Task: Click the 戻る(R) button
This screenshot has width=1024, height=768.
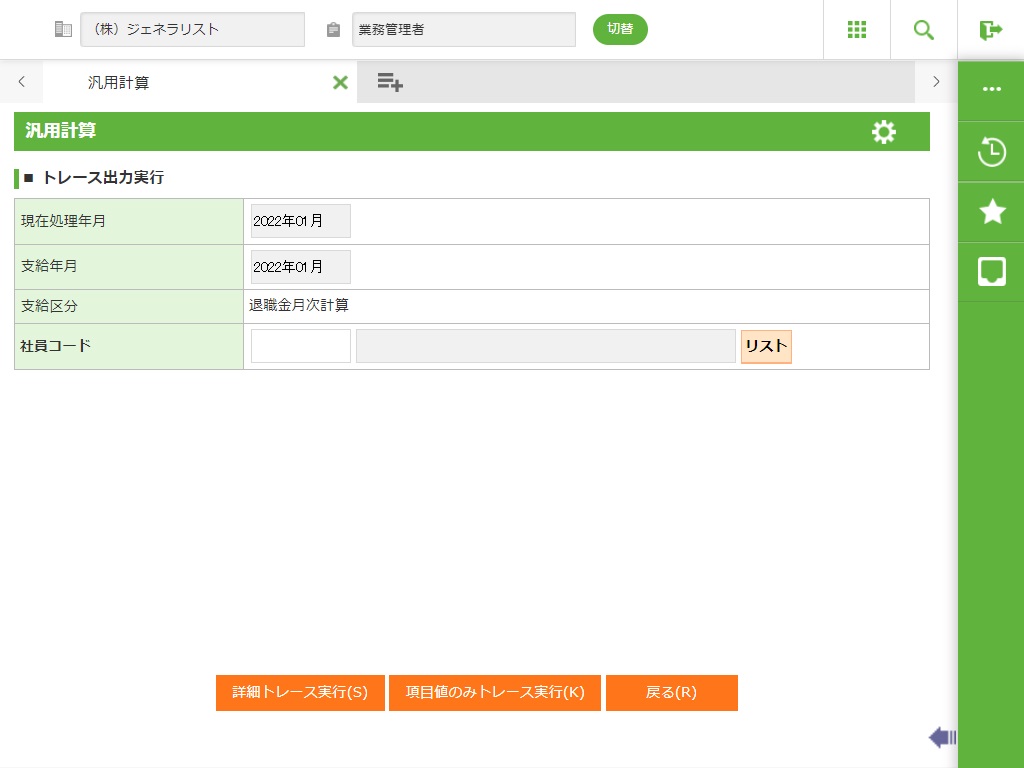Action: [671, 692]
